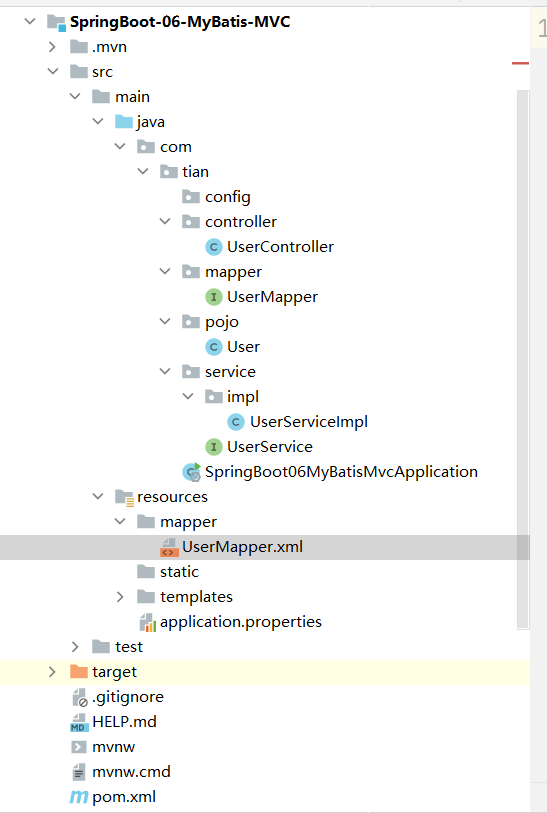This screenshot has height=813, width=547.
Task: Click the src folder icon
Action: pos(79,72)
